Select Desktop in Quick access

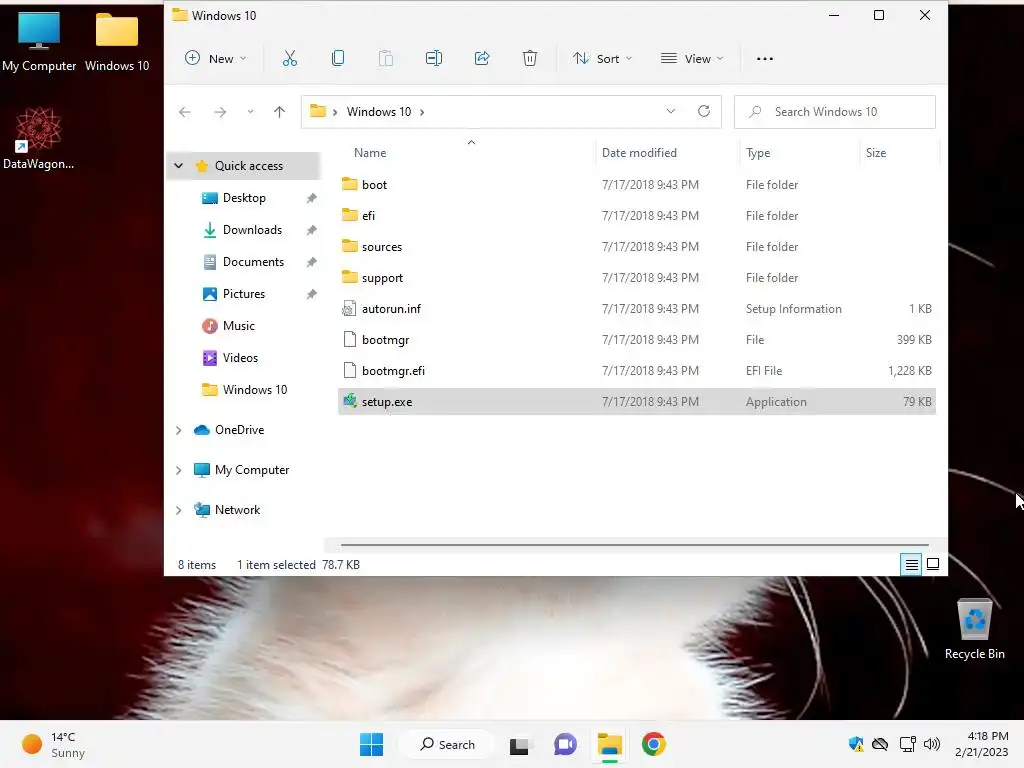point(244,198)
